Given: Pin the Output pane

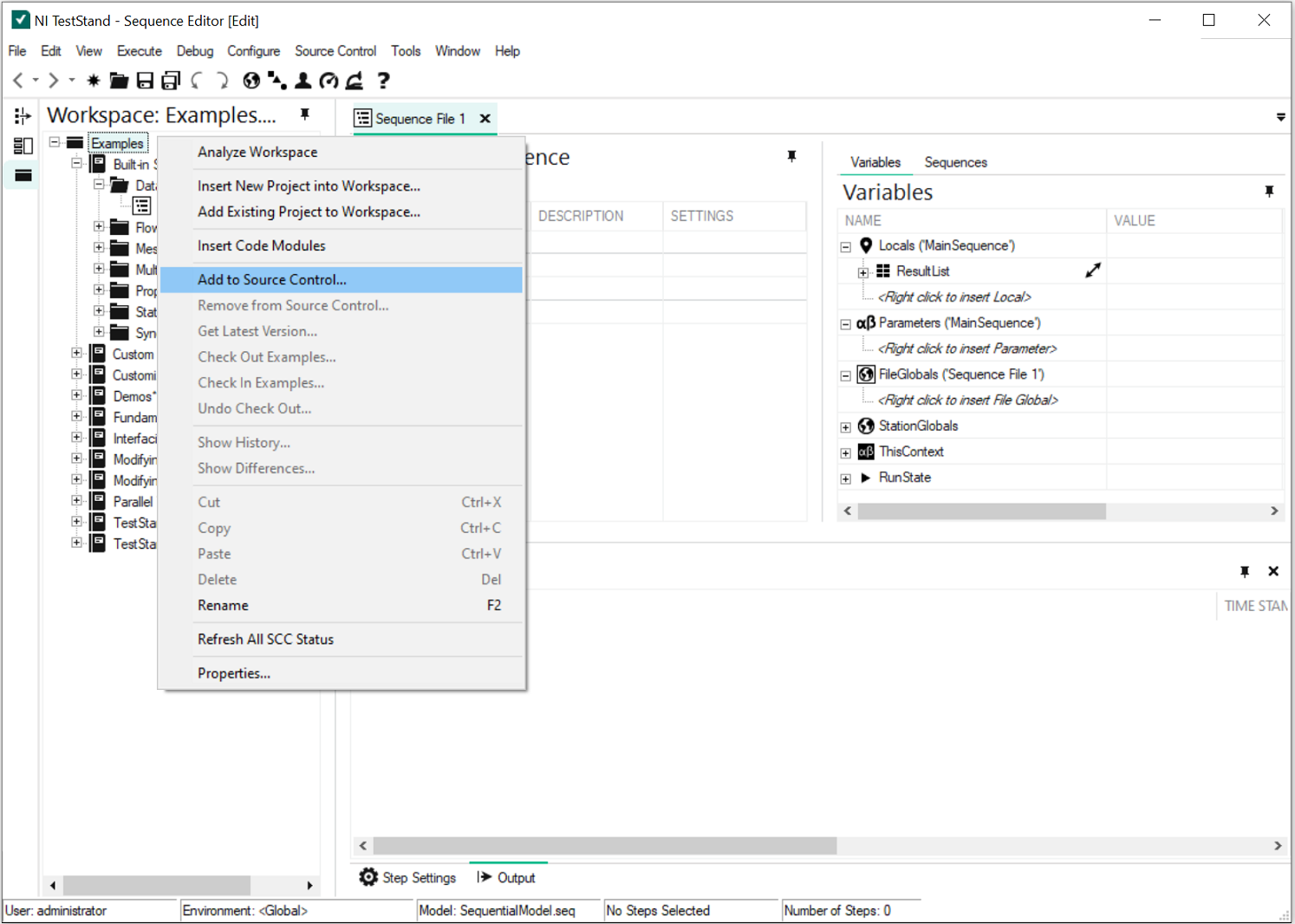Looking at the screenshot, I should coord(1245,571).
